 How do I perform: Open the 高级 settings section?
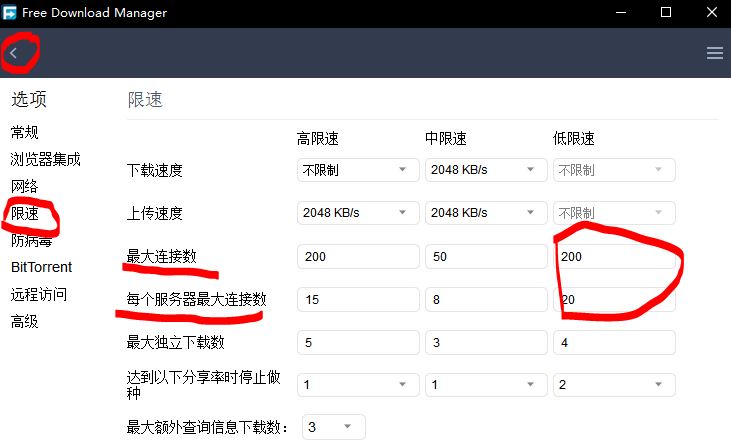[25, 321]
